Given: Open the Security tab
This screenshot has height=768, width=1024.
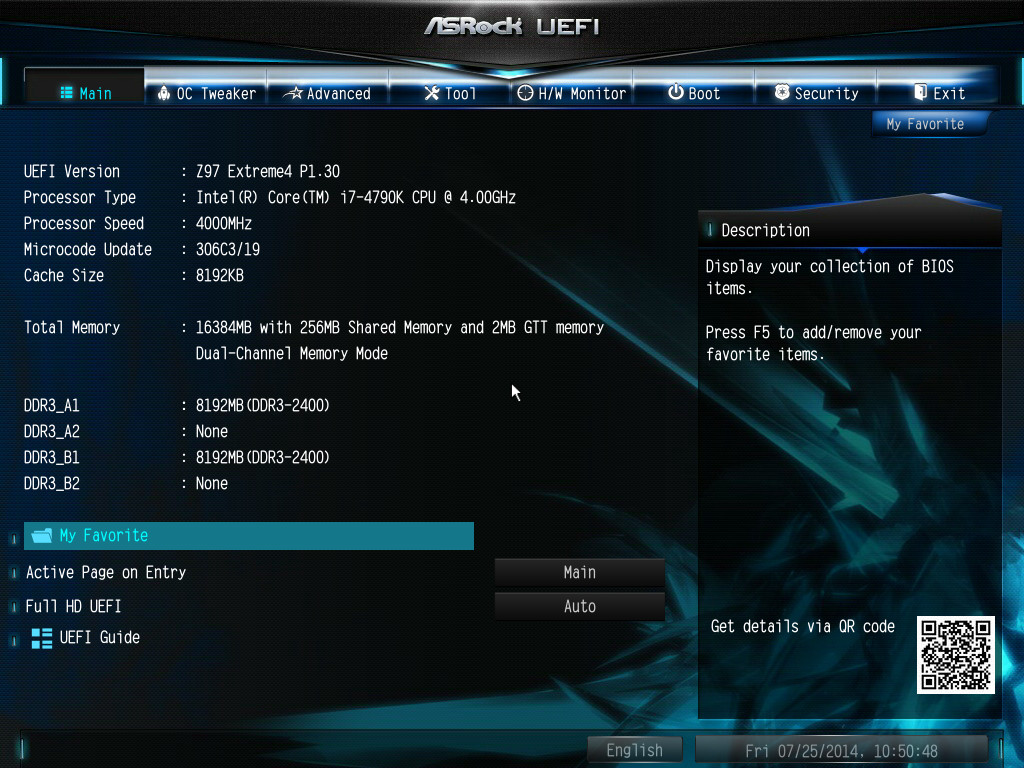Looking at the screenshot, I should click(816, 90).
